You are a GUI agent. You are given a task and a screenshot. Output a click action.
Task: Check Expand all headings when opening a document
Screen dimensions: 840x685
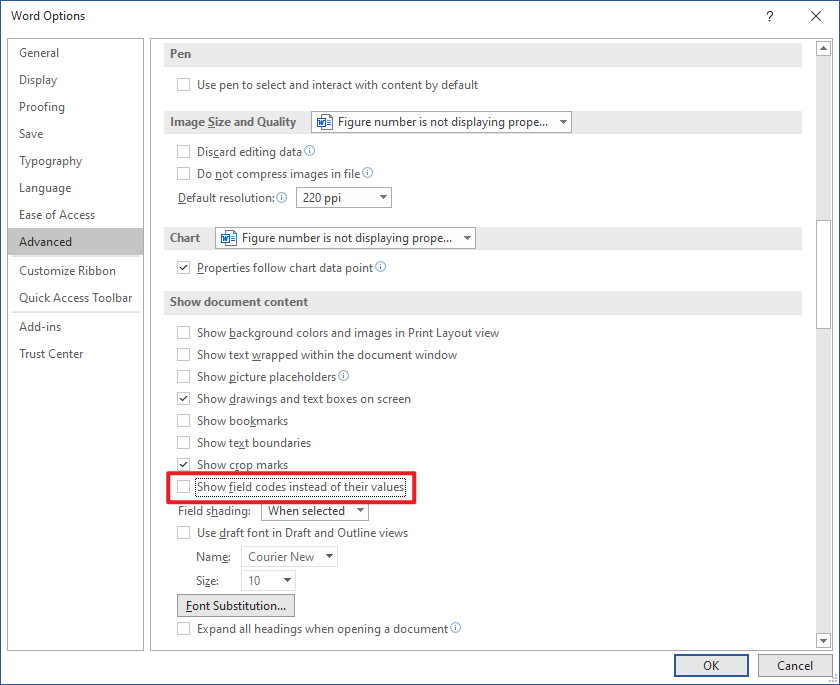tap(183, 628)
